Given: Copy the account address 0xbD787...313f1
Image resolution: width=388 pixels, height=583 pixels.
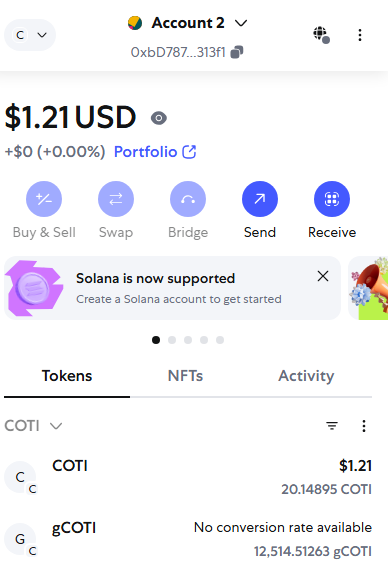Looking at the screenshot, I should click(x=237, y=52).
